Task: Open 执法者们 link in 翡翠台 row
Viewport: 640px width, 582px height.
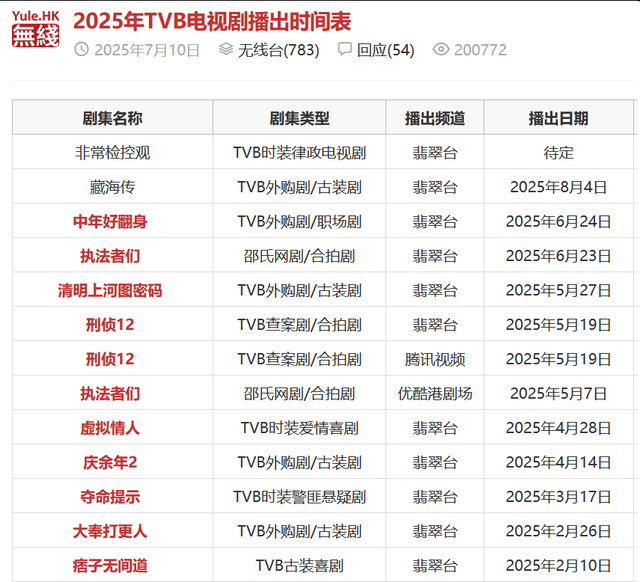Action: pyautogui.click(x=110, y=256)
